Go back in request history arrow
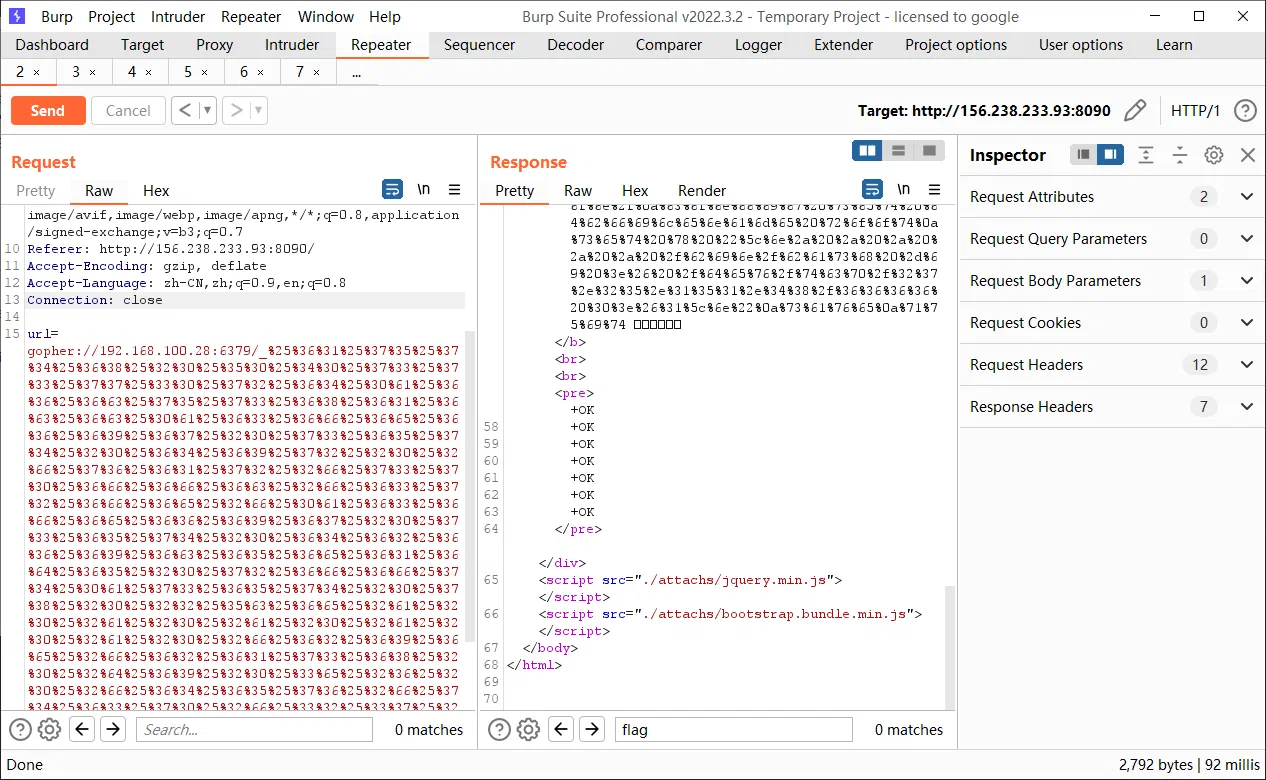1266x780 pixels. 185,110
